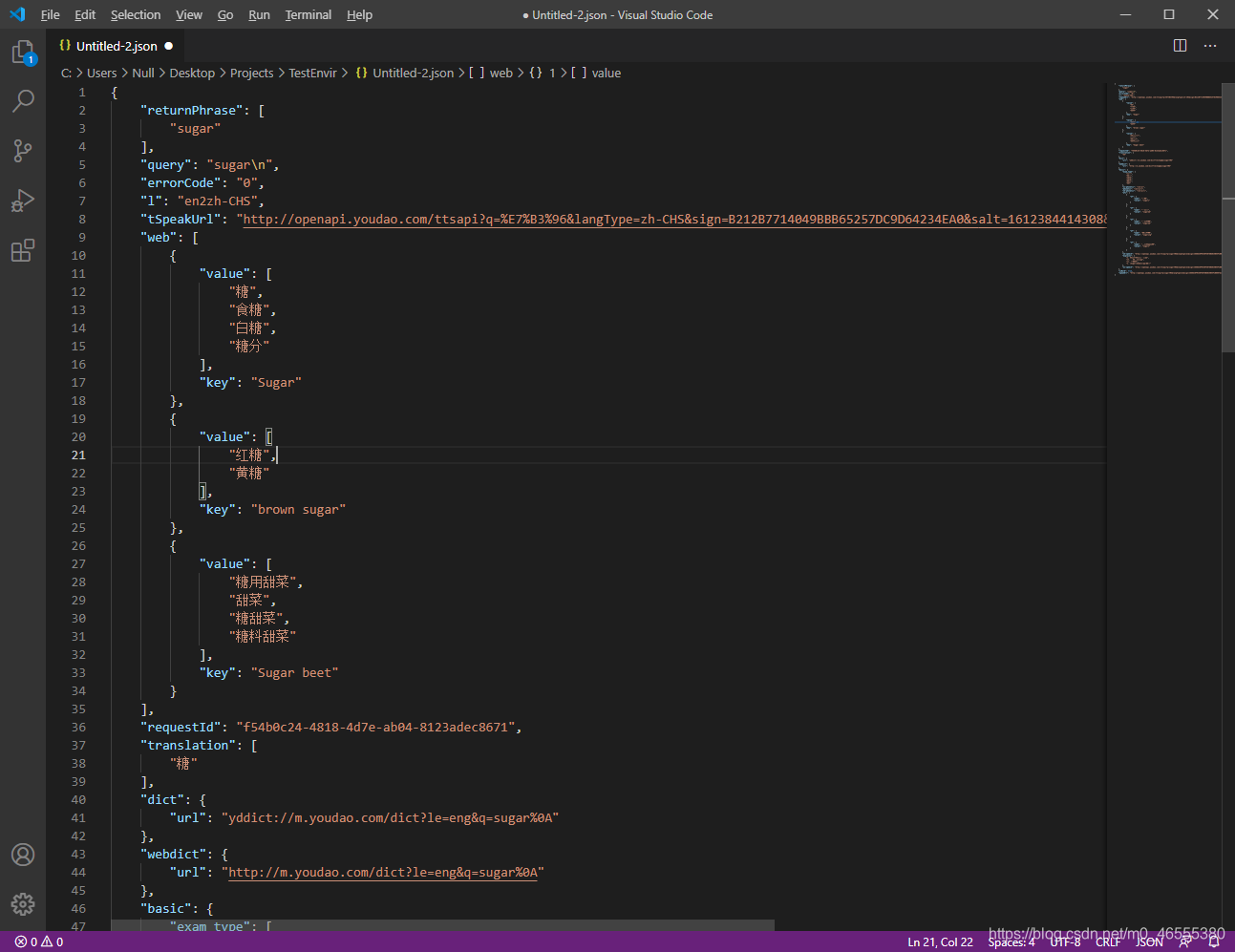Screen dimensions: 1235x952
Task: Open the tSpeakUrl openapi.youdao.com link
Action: pos(674,219)
